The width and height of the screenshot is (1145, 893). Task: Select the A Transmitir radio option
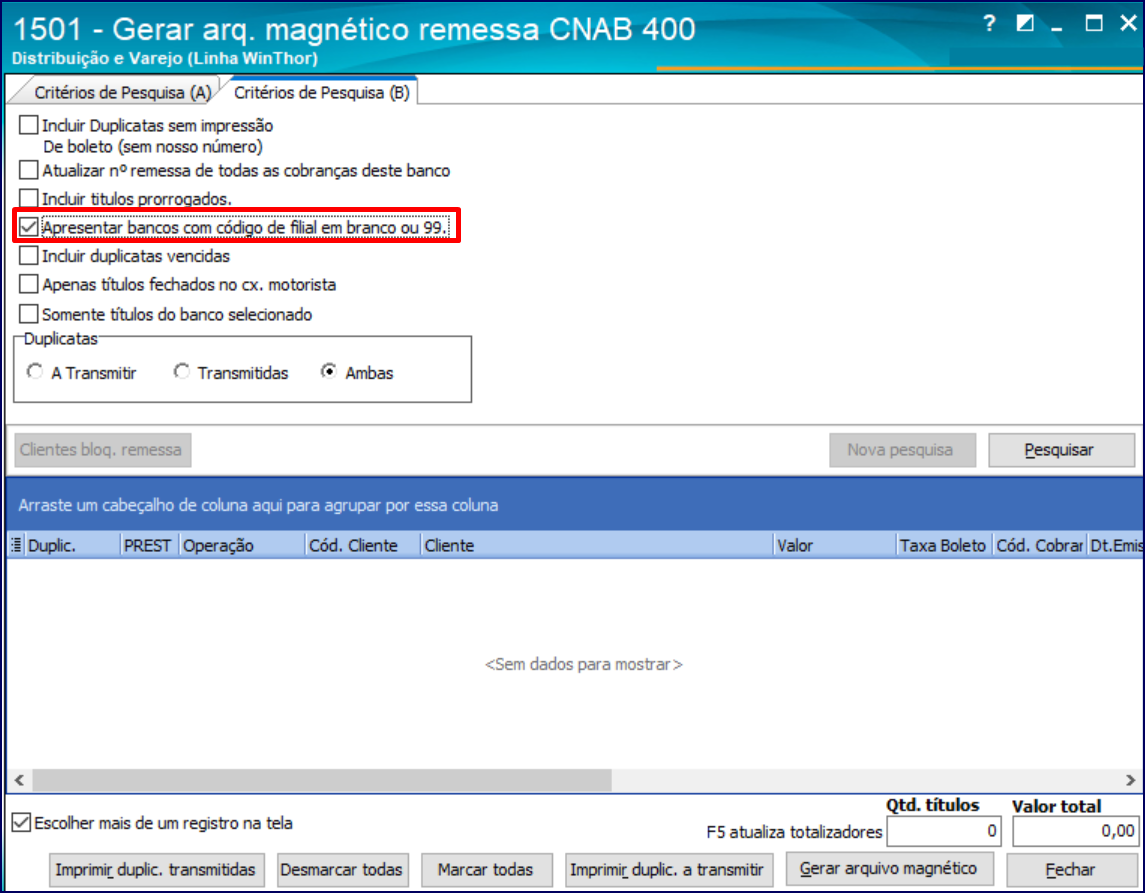[34, 372]
